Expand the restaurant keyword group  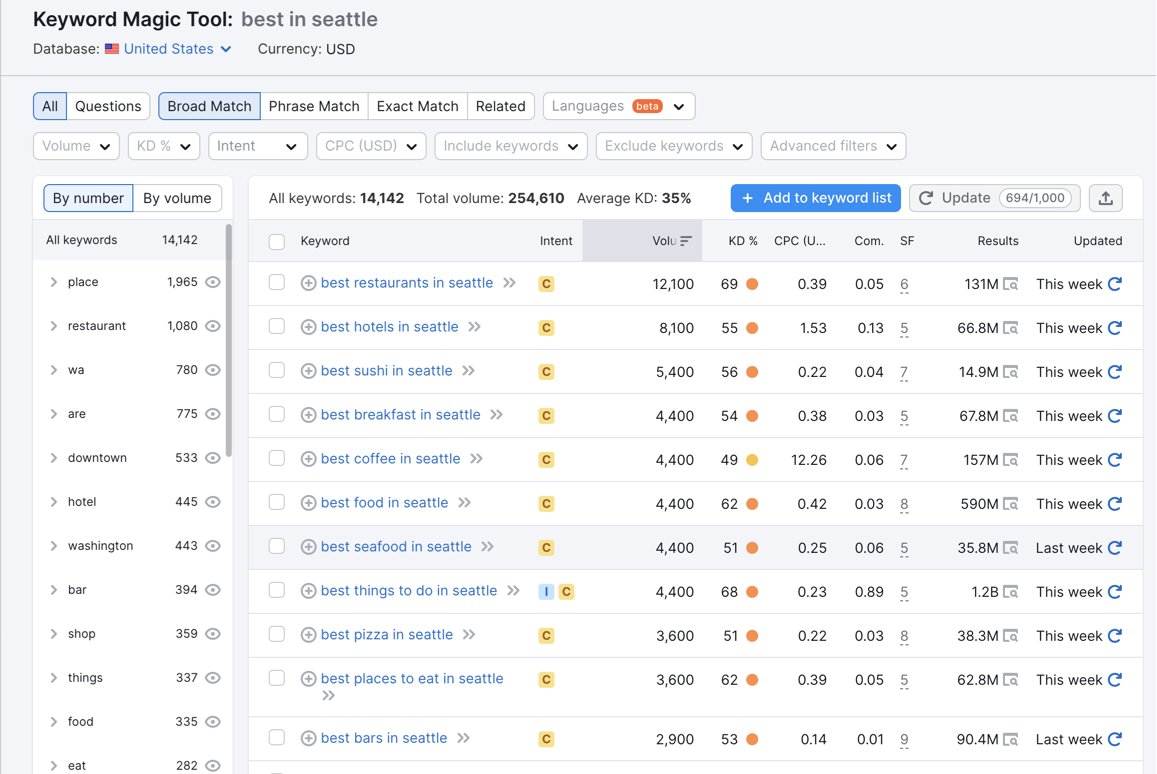pos(53,326)
